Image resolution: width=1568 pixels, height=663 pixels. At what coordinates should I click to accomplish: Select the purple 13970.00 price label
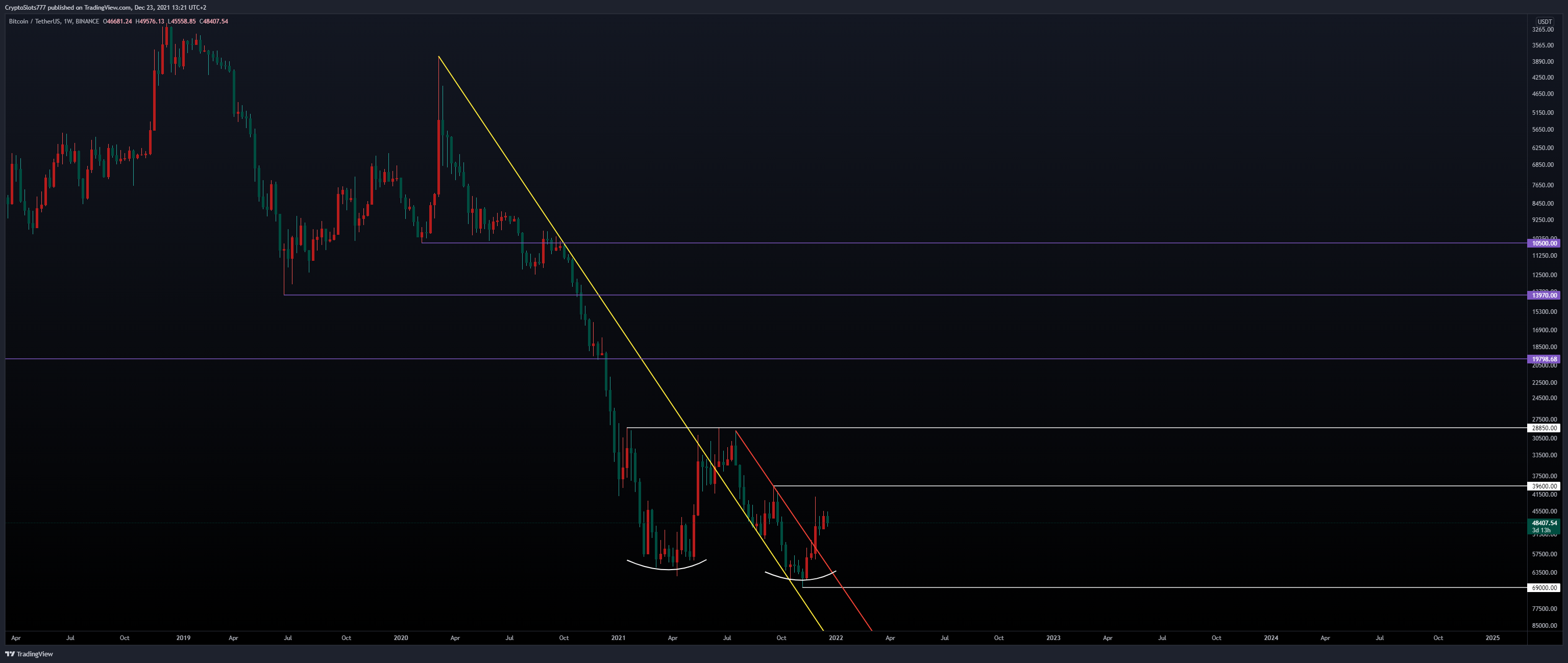(x=1544, y=296)
